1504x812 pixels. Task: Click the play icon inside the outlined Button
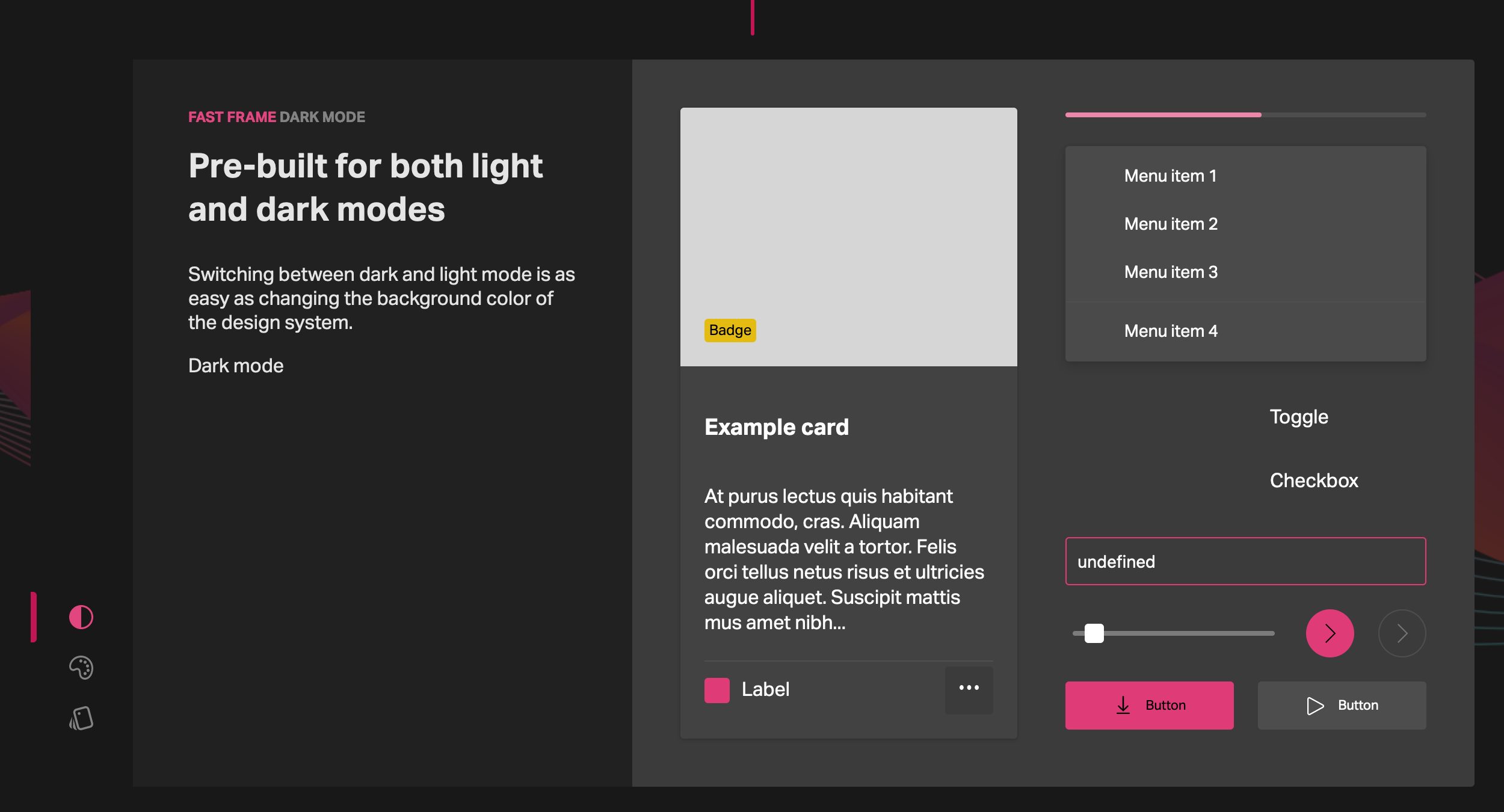pyautogui.click(x=1314, y=705)
